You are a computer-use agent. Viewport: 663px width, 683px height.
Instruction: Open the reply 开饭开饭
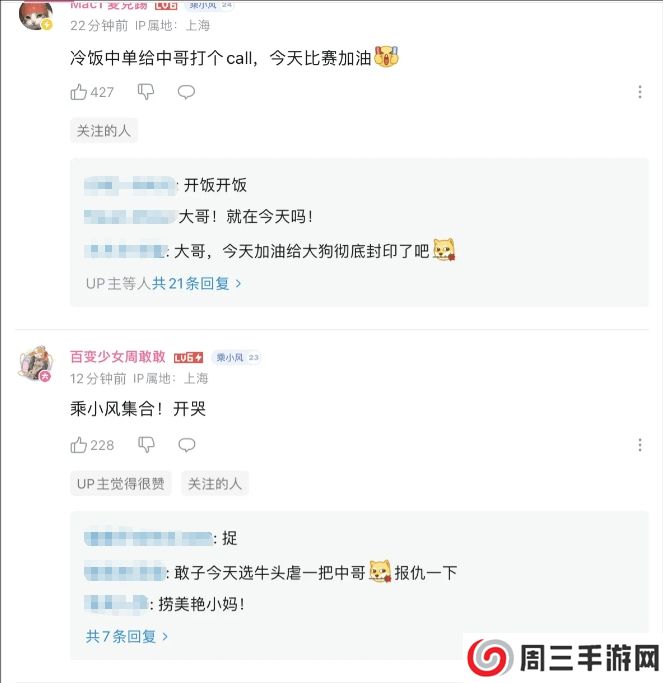click(x=214, y=185)
